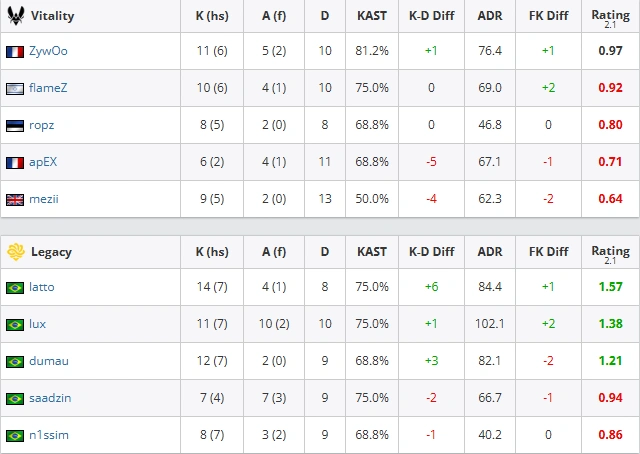Open lux's player profile link

pos(37,324)
